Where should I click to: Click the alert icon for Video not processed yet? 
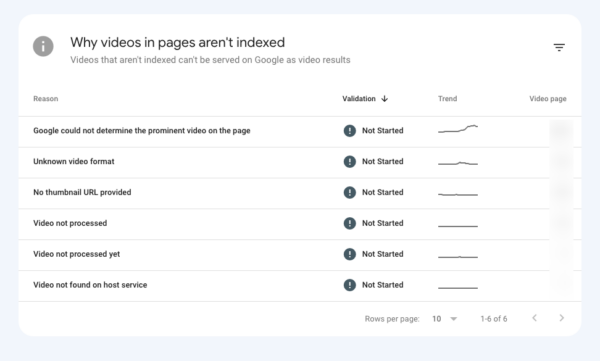tap(350, 254)
